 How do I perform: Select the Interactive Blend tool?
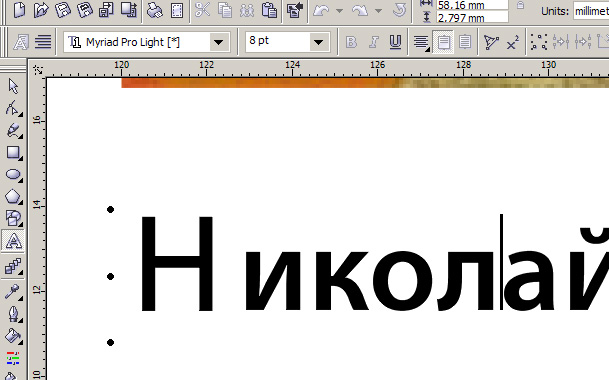pos(13,266)
